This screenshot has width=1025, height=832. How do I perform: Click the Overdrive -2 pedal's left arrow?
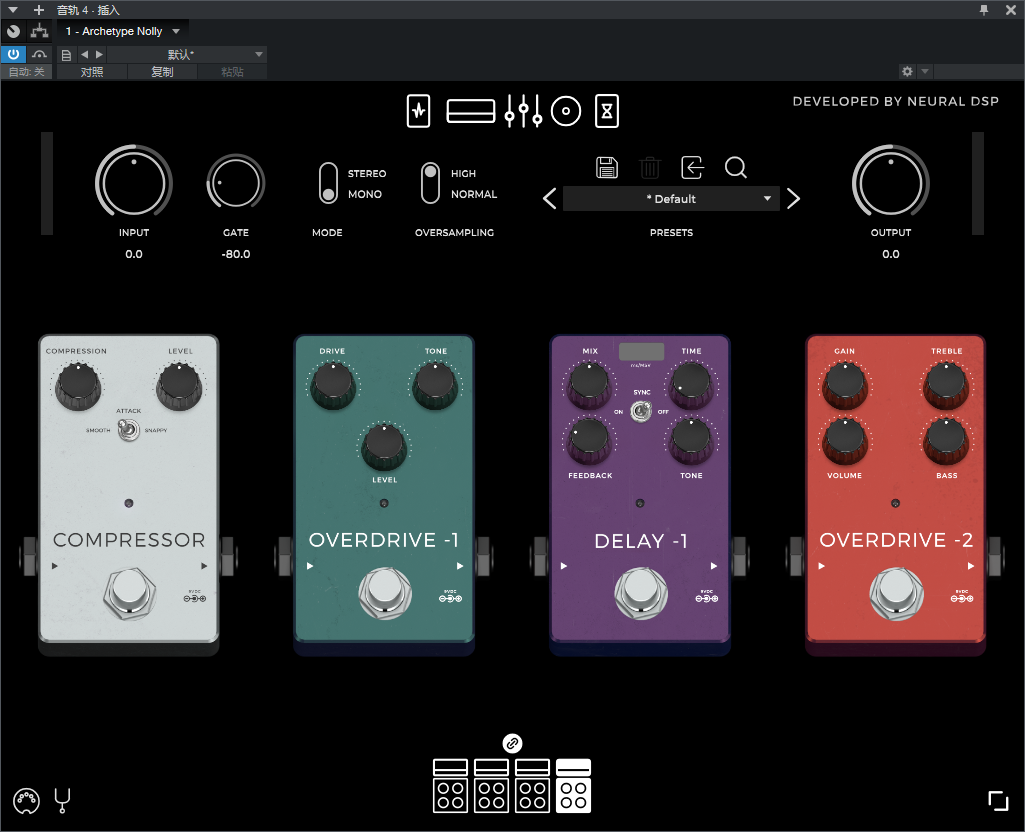pyautogui.click(x=821, y=566)
